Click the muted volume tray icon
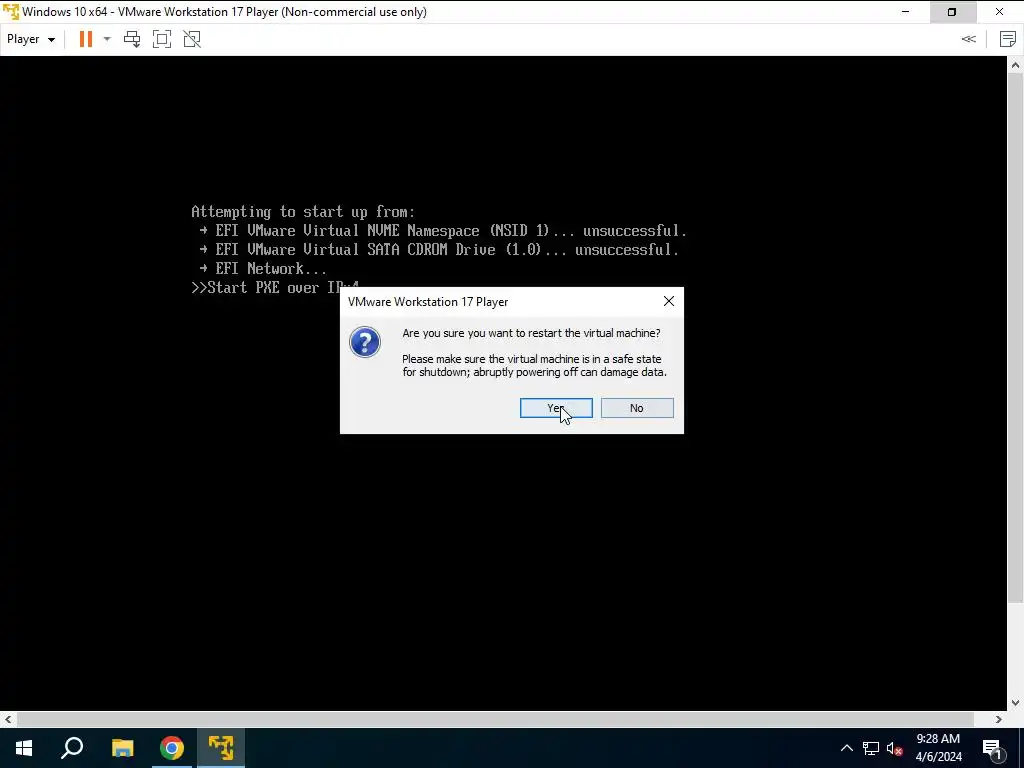This screenshot has width=1024, height=768. coord(894,748)
